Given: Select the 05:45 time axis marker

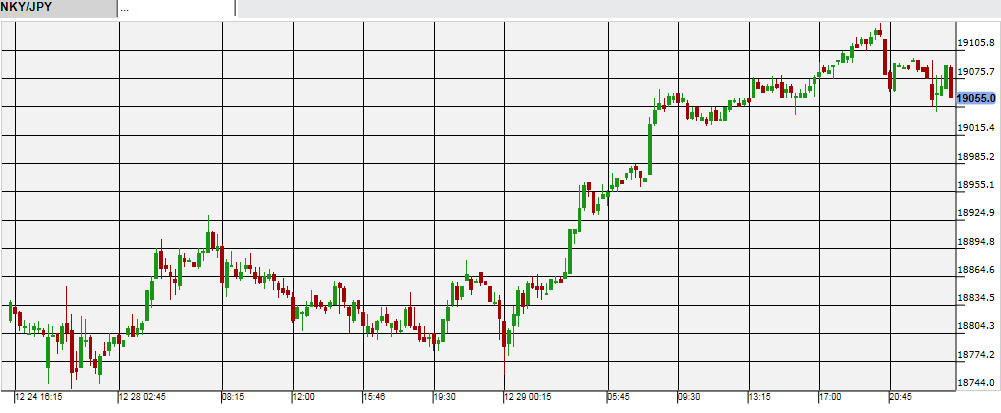Looking at the screenshot, I should pos(618,397).
